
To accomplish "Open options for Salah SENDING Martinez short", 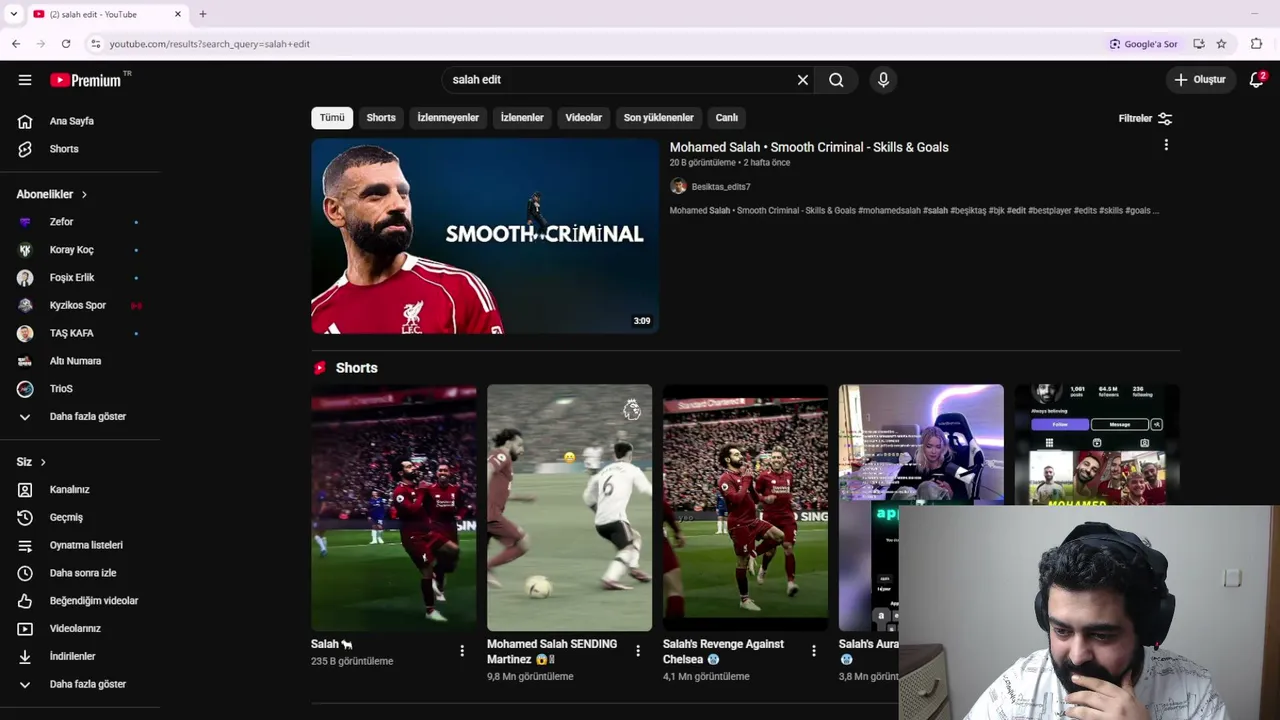I will (x=638, y=651).
